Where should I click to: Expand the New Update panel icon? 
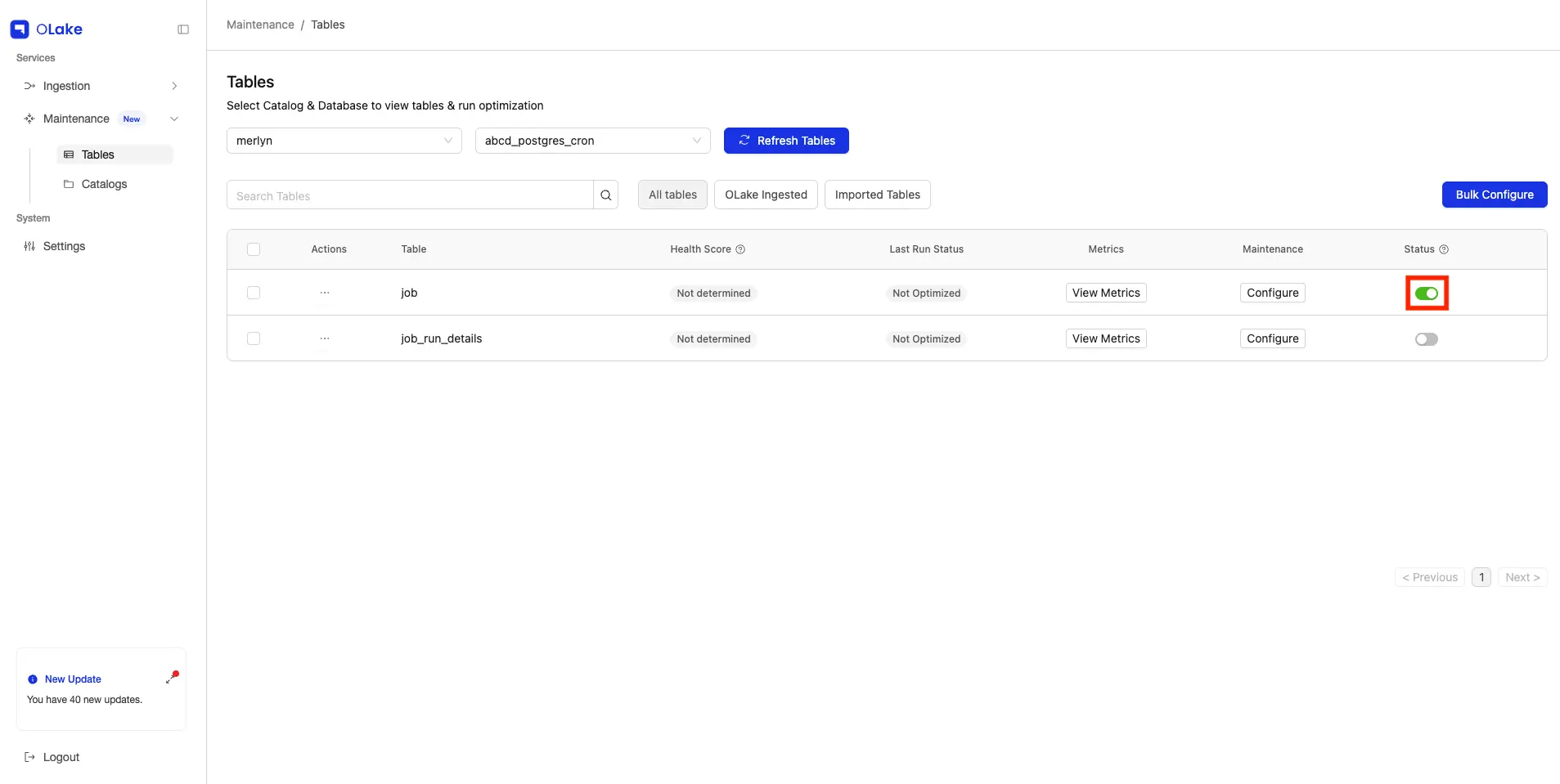pyautogui.click(x=172, y=678)
